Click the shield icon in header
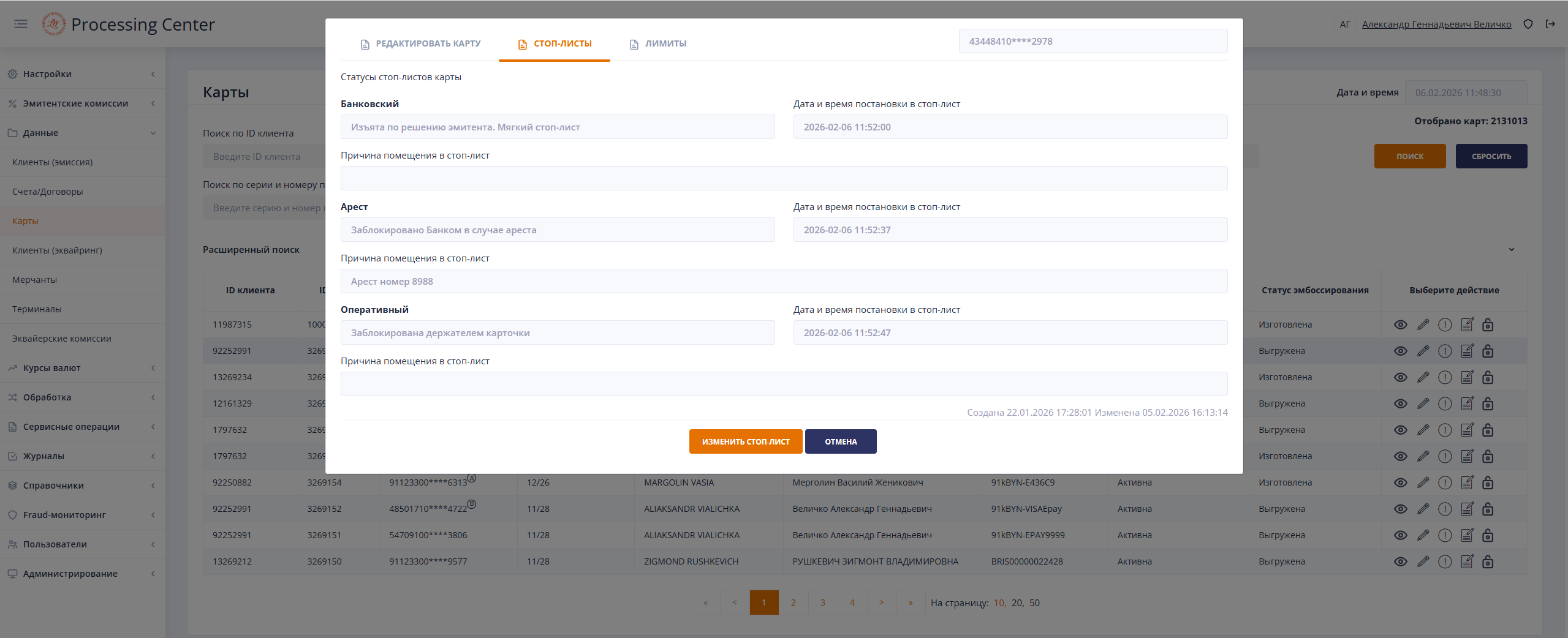Screen dimensions: 1568x638 pyautogui.click(x=1528, y=24)
